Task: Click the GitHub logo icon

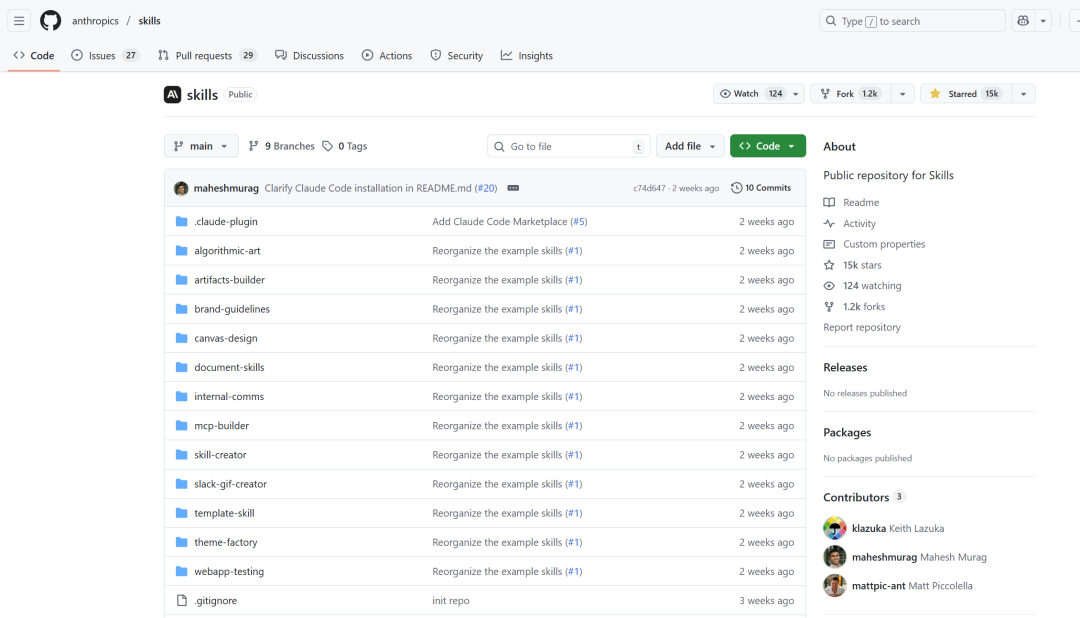Action: (50, 21)
